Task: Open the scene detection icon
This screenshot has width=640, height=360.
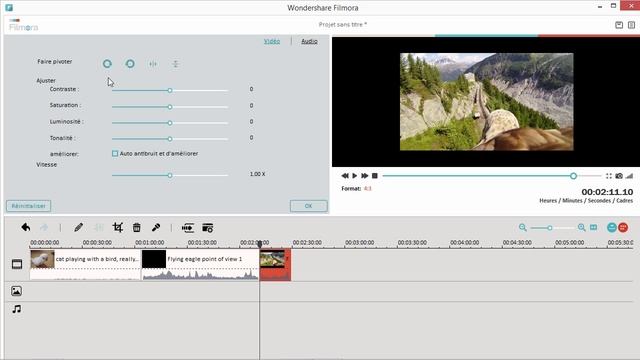Action: [x=208, y=227]
